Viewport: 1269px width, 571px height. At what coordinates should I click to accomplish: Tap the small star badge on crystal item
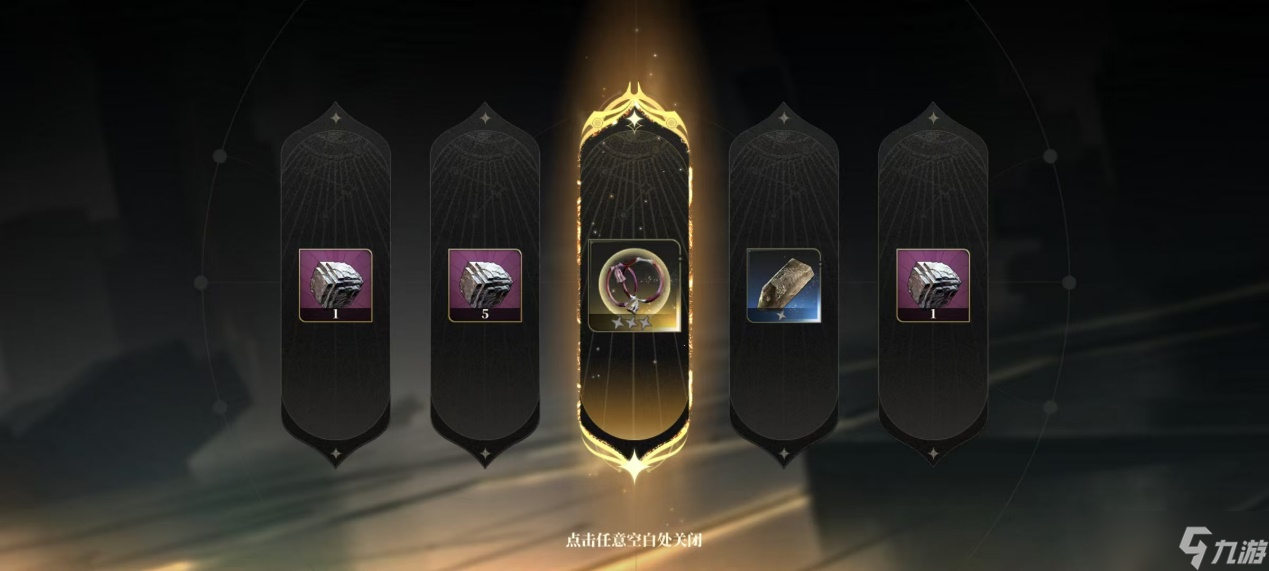click(779, 315)
